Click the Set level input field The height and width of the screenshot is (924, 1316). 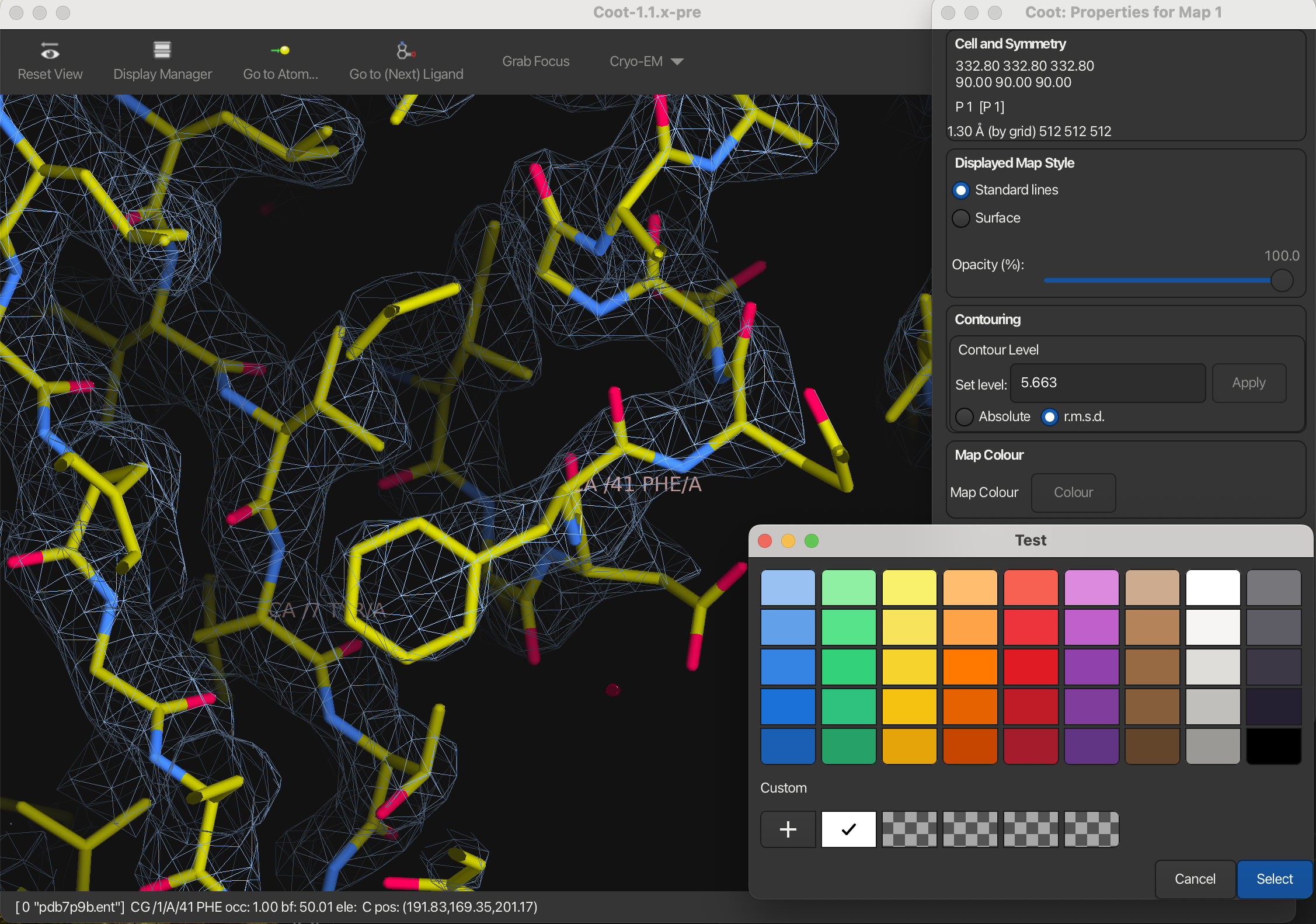coord(1107,383)
